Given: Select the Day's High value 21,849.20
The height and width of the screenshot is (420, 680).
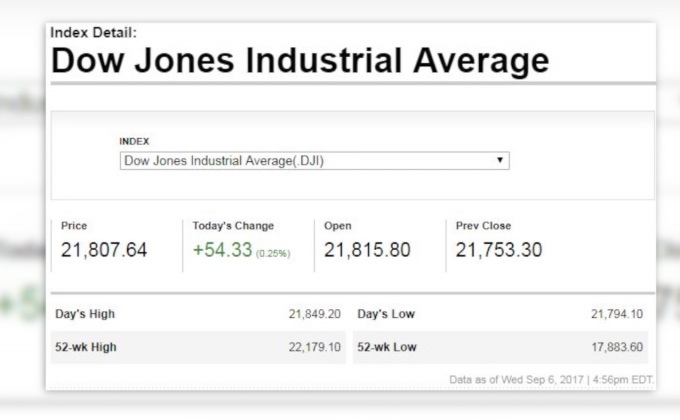Looking at the screenshot, I should 315,314.
